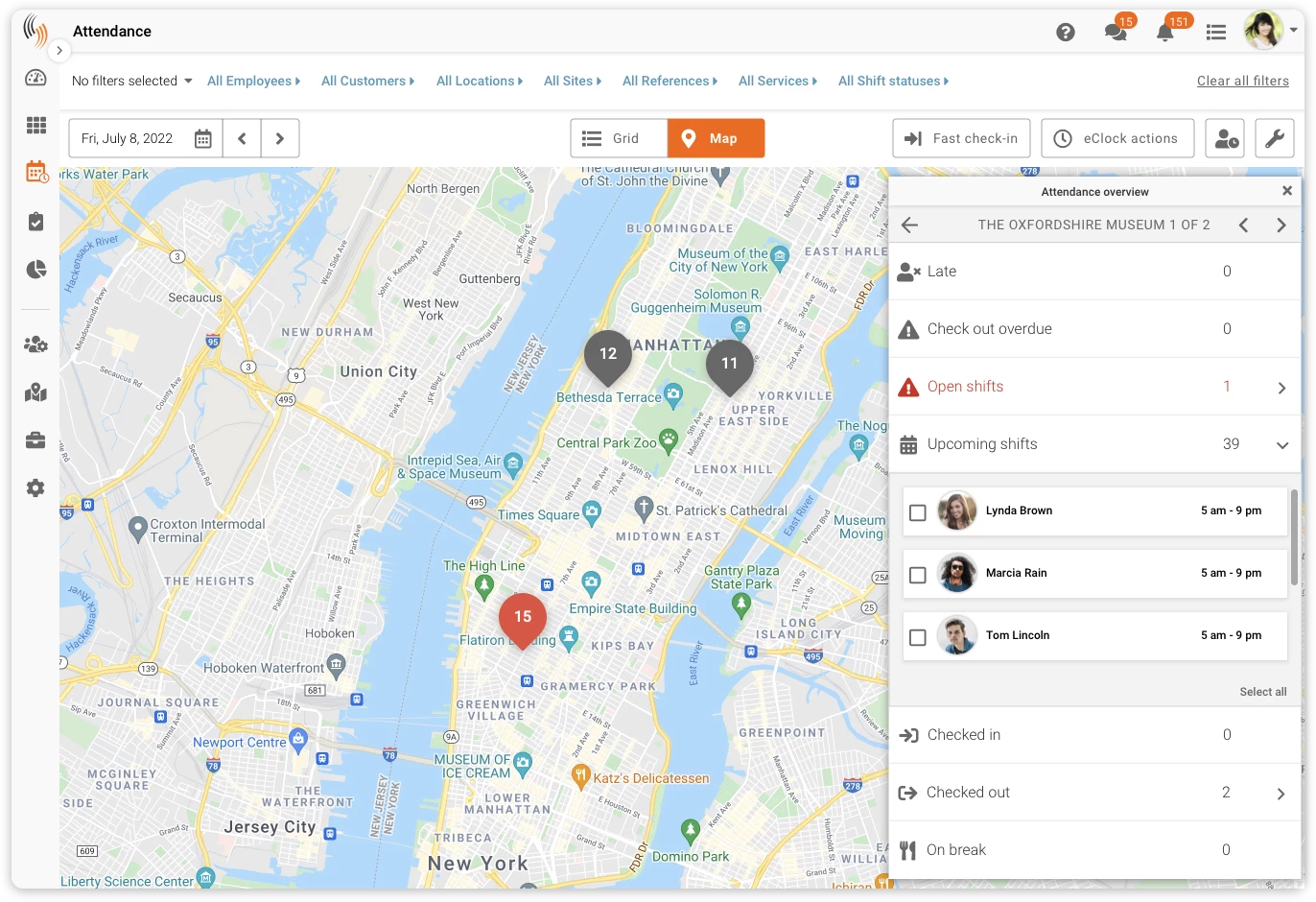Open calendar picker beside the date
This screenshot has height=902, width=1316.
[x=203, y=138]
